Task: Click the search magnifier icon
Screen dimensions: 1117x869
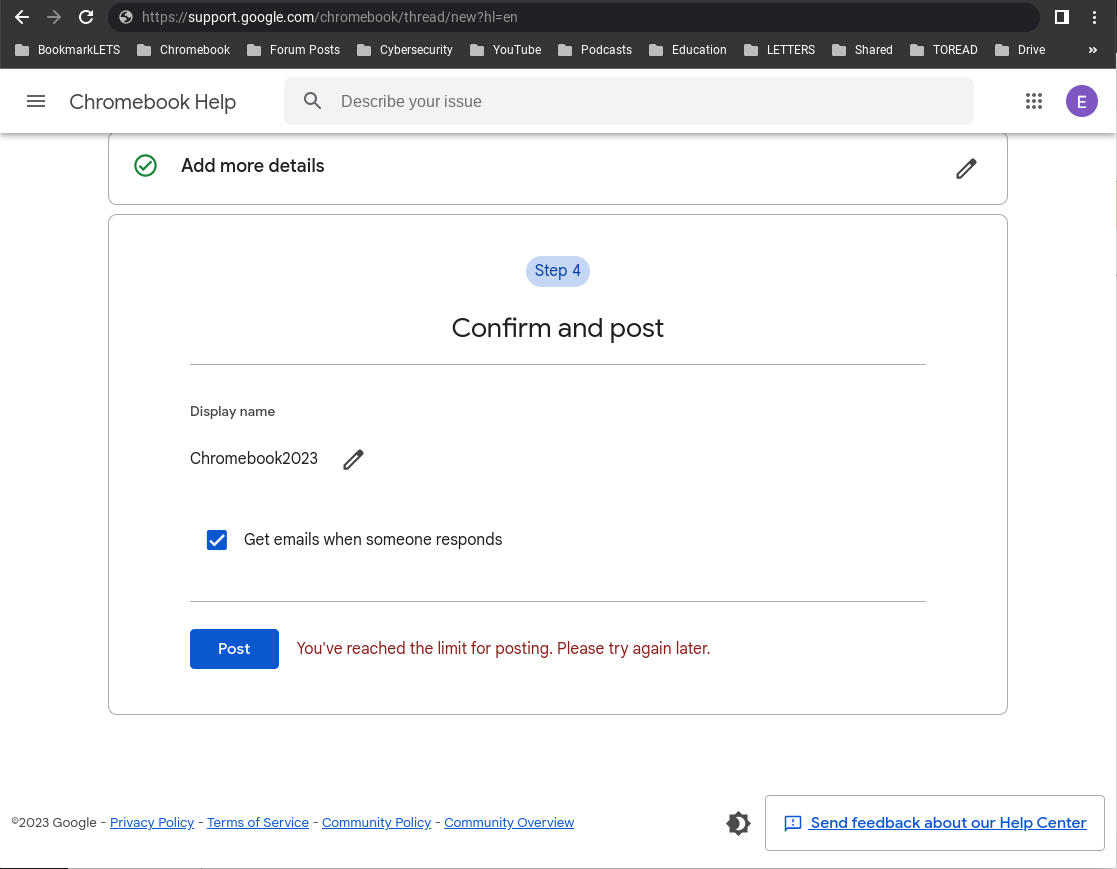Action: 312,101
